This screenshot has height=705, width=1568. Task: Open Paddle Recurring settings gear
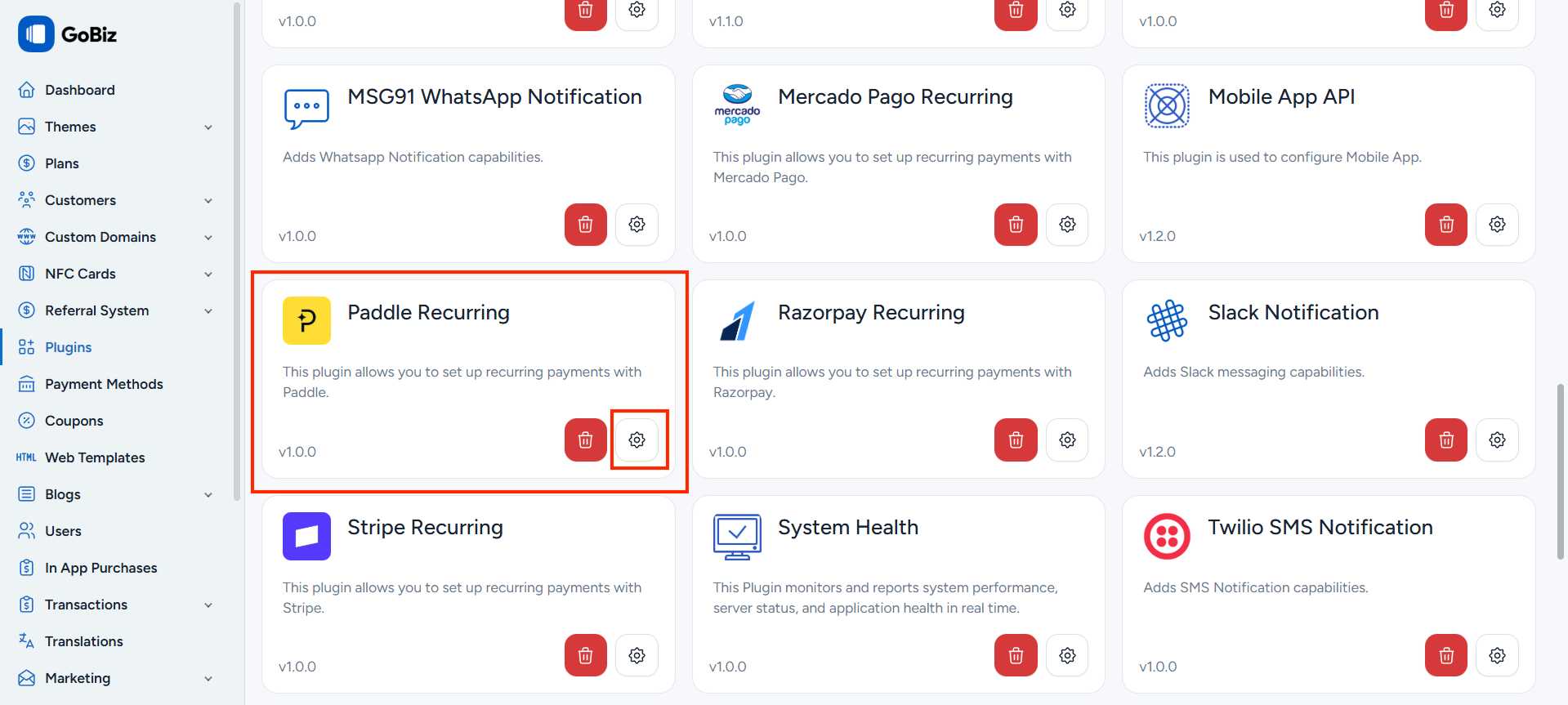point(637,440)
